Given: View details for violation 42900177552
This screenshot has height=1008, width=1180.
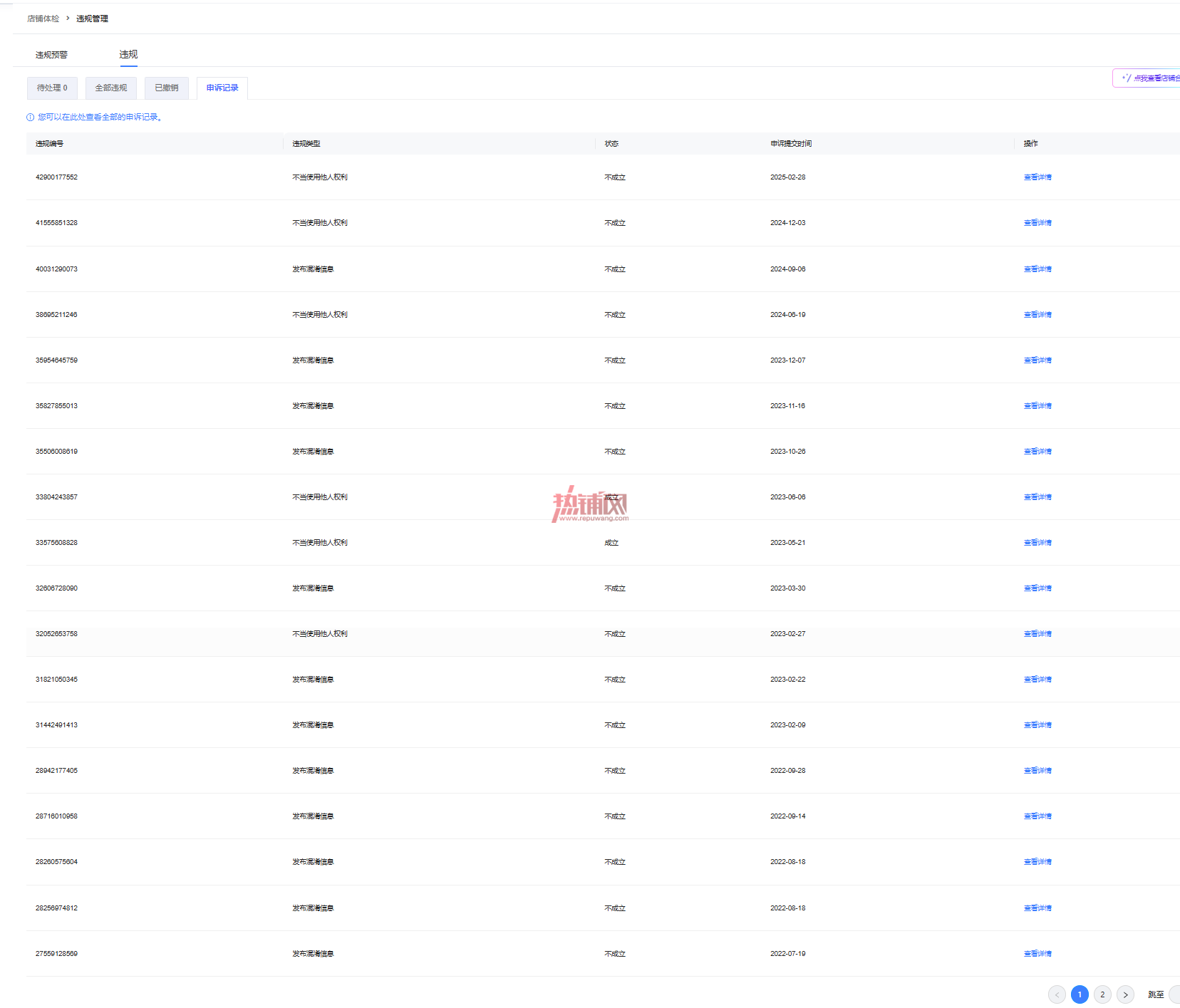Looking at the screenshot, I should click(x=1037, y=177).
